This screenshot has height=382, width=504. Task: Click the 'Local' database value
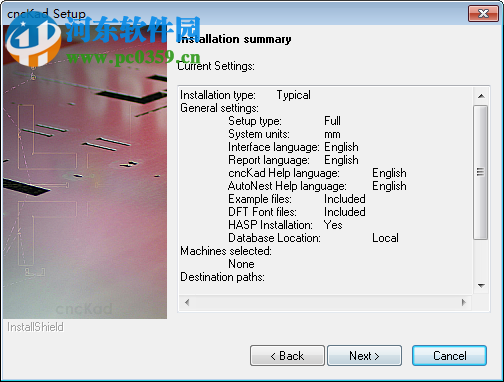385,238
